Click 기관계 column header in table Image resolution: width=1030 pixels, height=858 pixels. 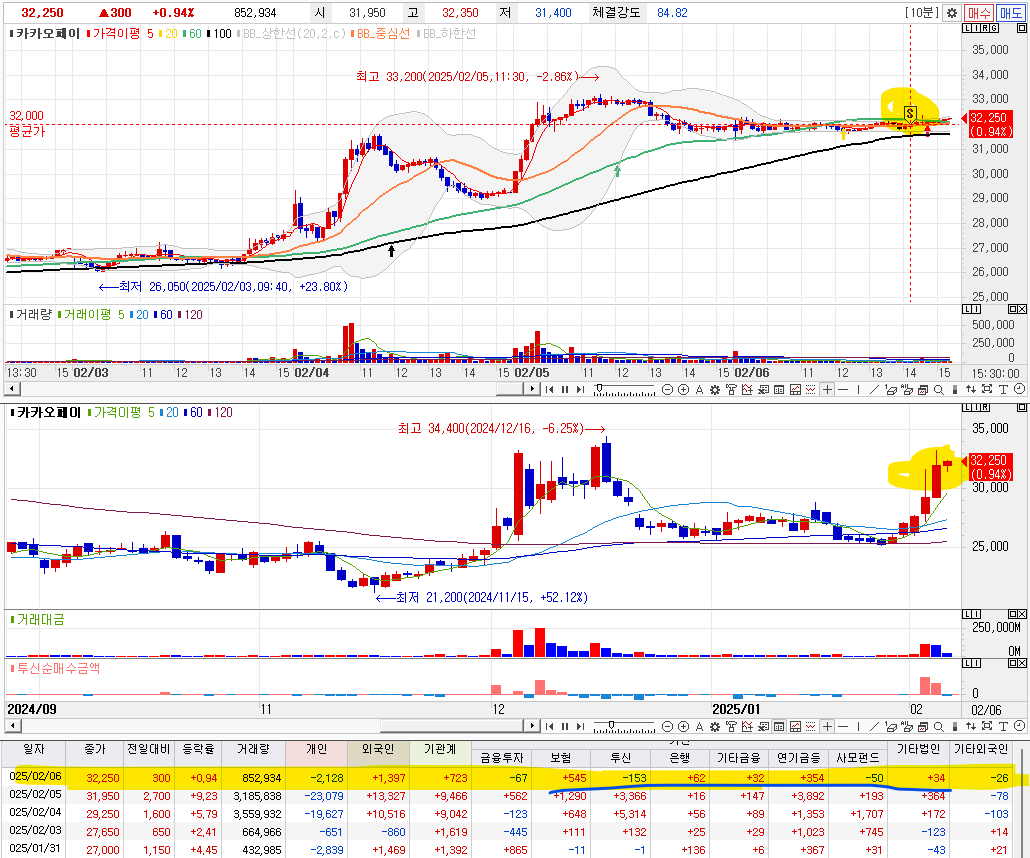[439, 749]
